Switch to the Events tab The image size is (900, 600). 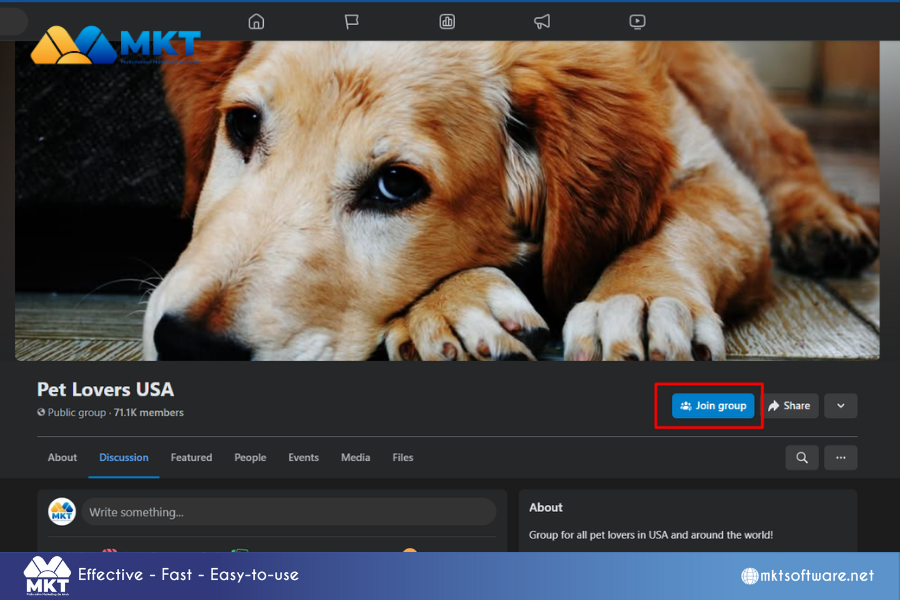[x=304, y=458]
